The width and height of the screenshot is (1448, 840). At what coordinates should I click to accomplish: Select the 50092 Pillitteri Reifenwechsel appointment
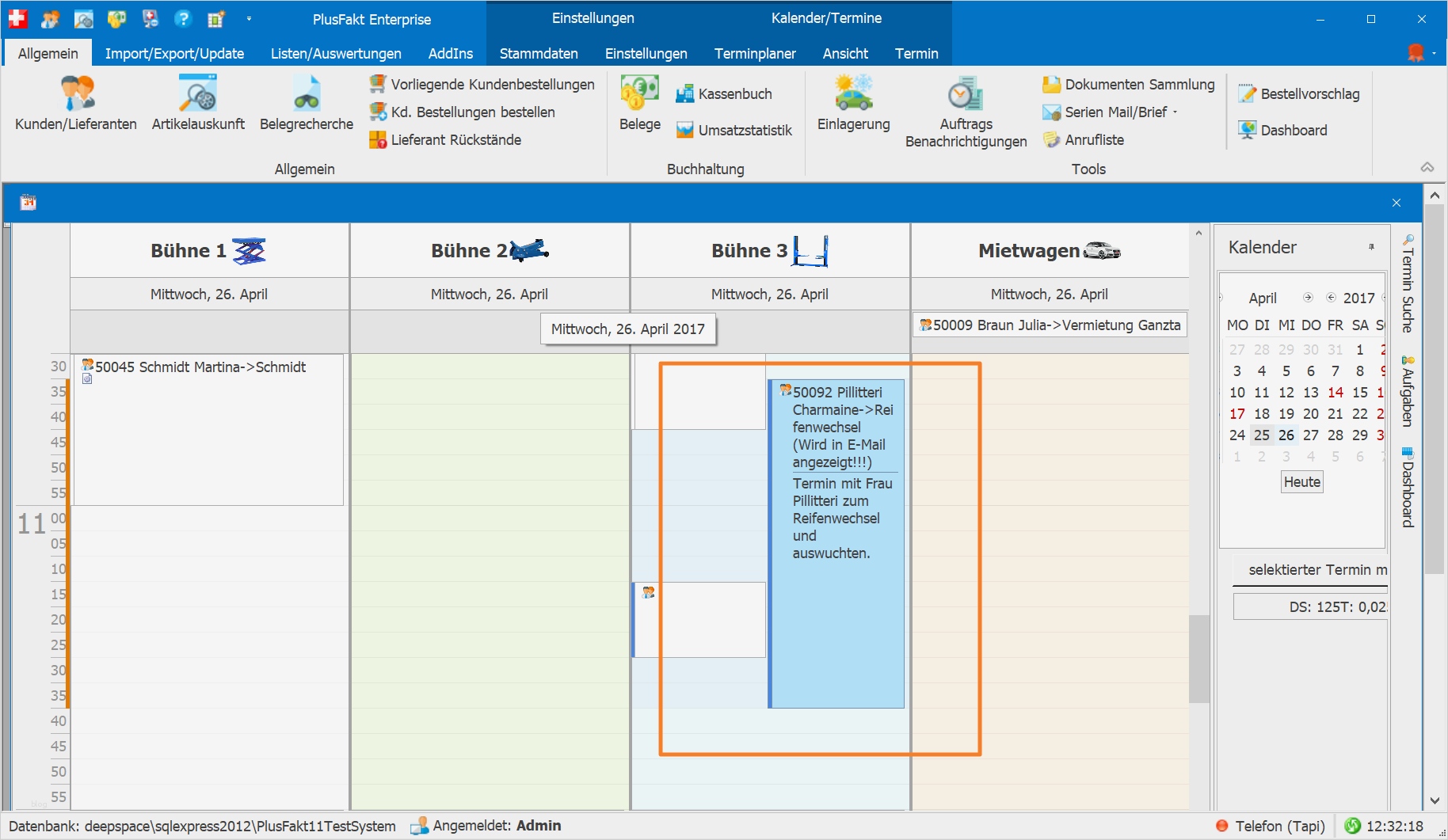point(836,544)
